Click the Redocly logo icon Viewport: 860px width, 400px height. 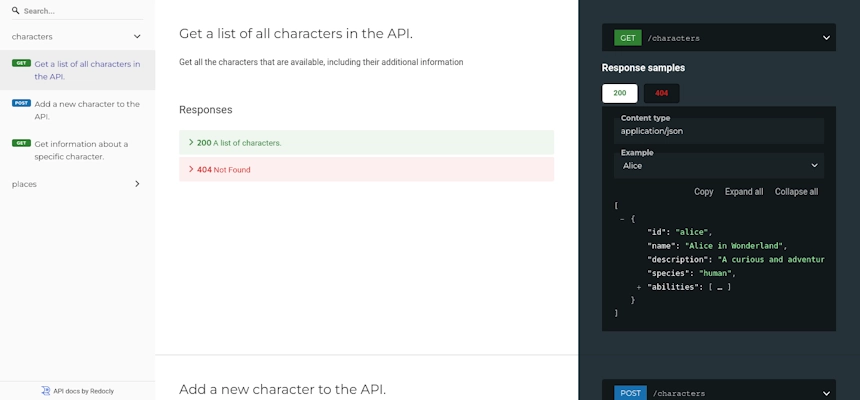click(x=46, y=391)
